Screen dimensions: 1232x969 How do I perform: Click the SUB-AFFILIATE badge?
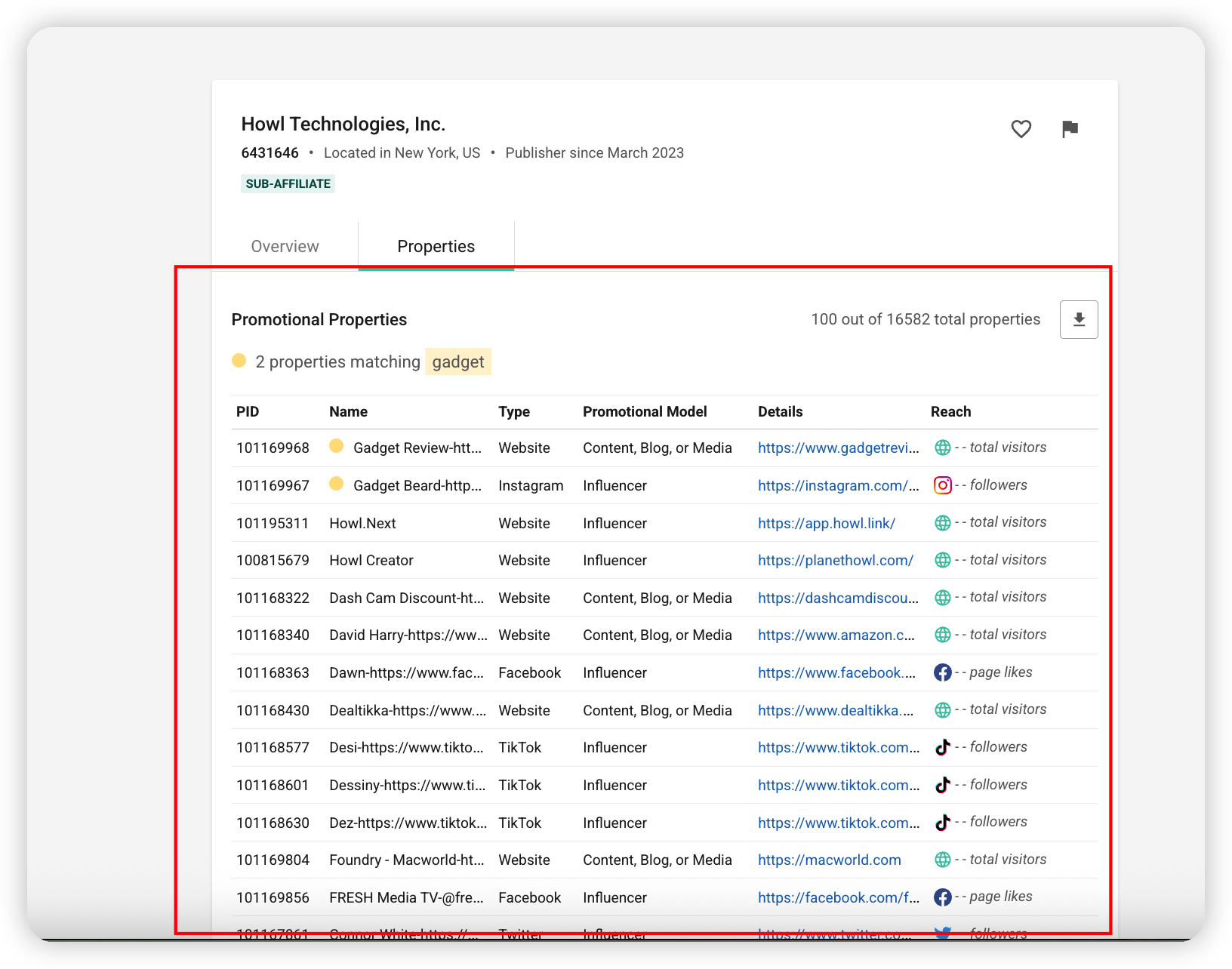288,184
